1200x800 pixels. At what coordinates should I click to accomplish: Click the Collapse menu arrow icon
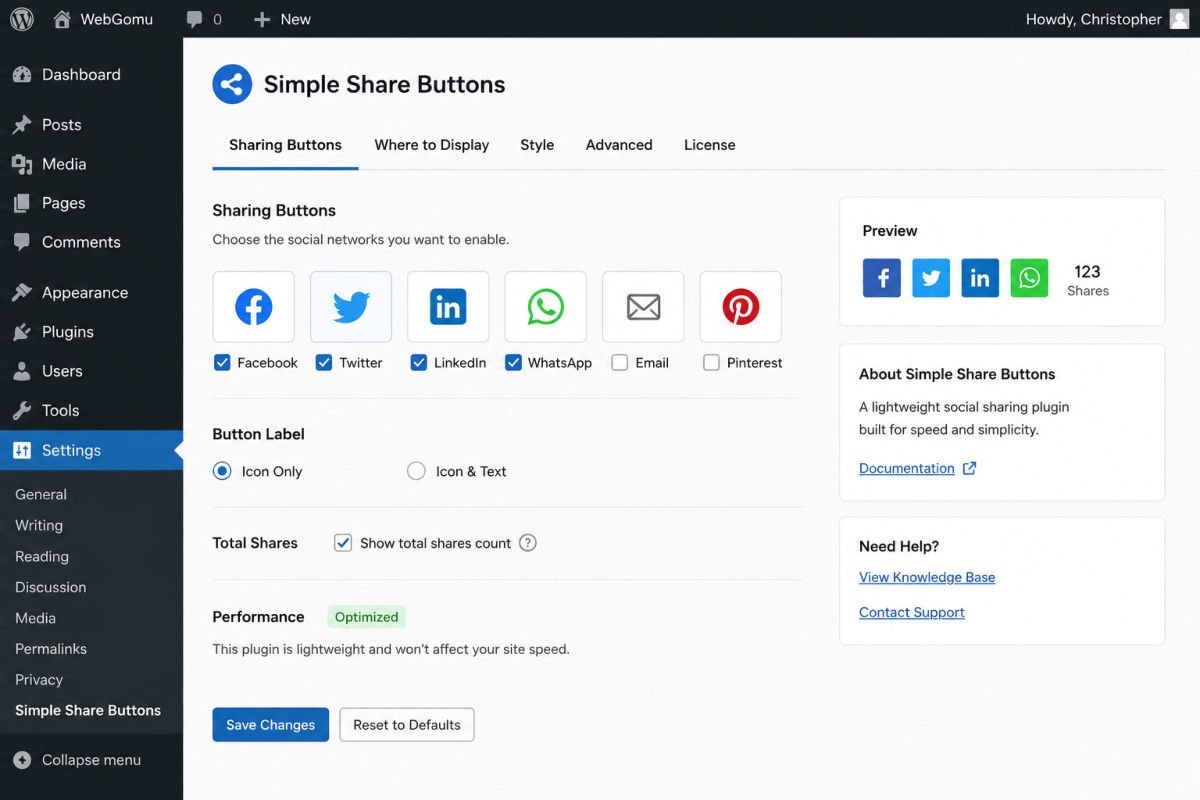[22, 760]
